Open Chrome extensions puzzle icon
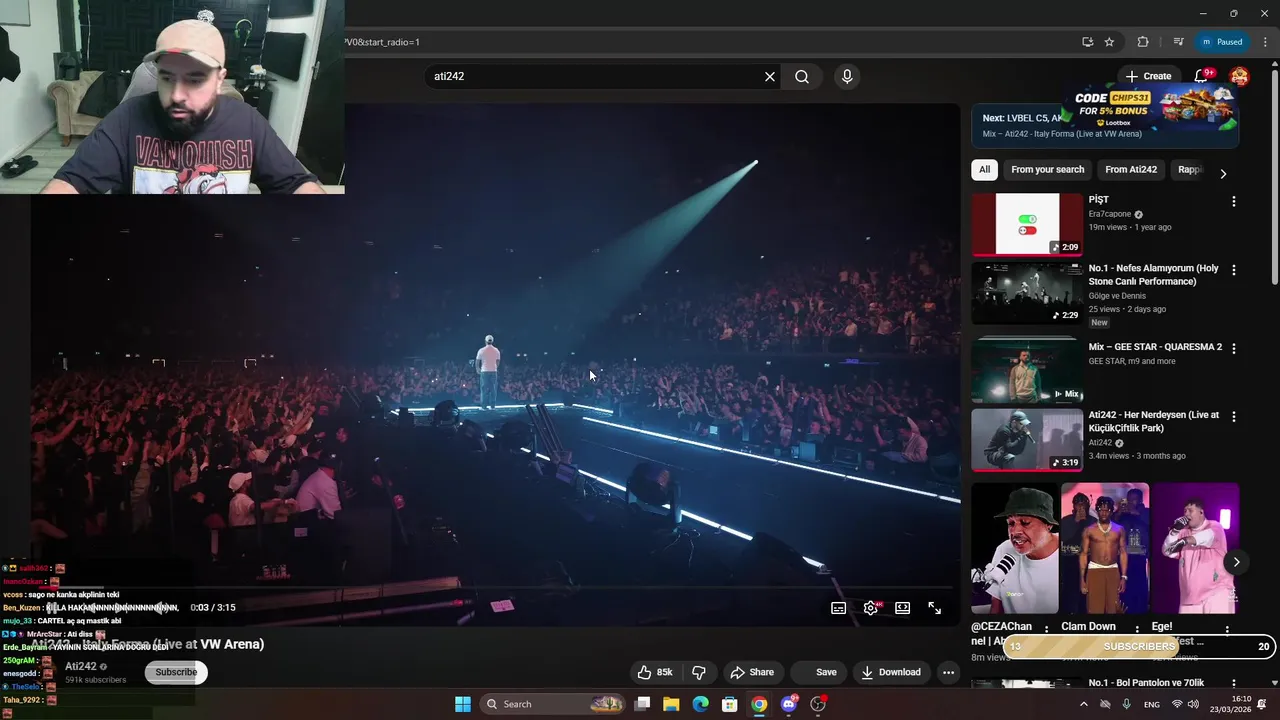This screenshot has width=1280, height=720. click(x=1143, y=42)
